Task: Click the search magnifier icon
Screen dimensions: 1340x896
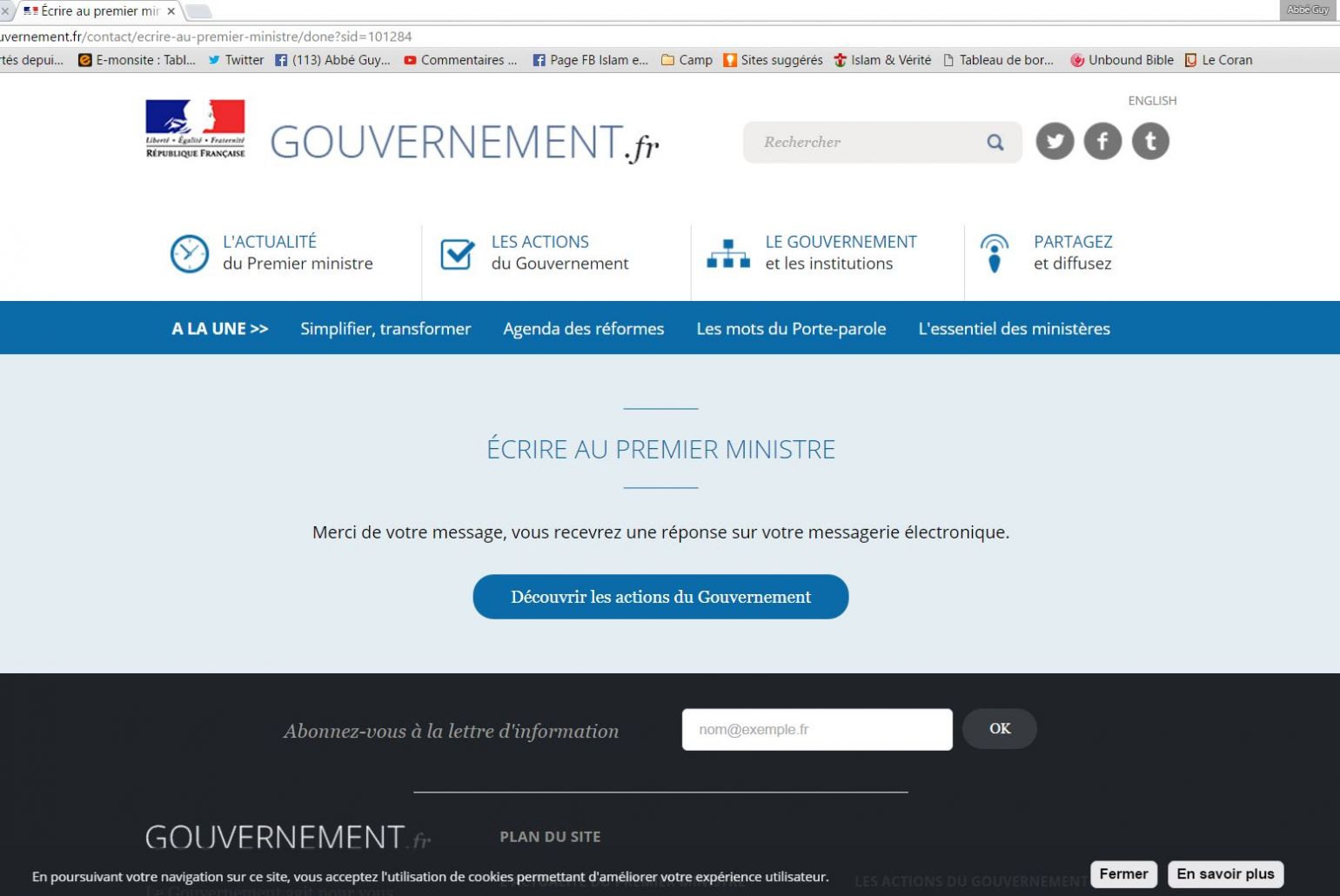Action: [x=995, y=142]
